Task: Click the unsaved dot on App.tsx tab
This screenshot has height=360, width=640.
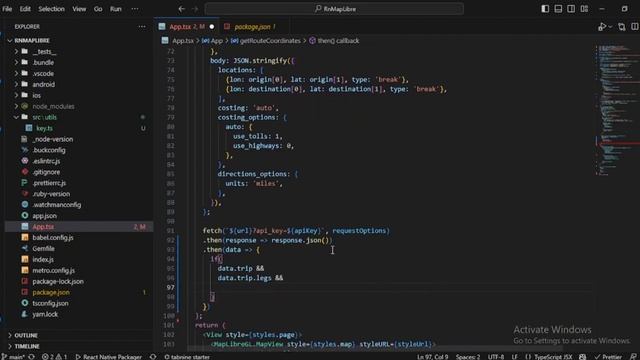Action: (212, 27)
